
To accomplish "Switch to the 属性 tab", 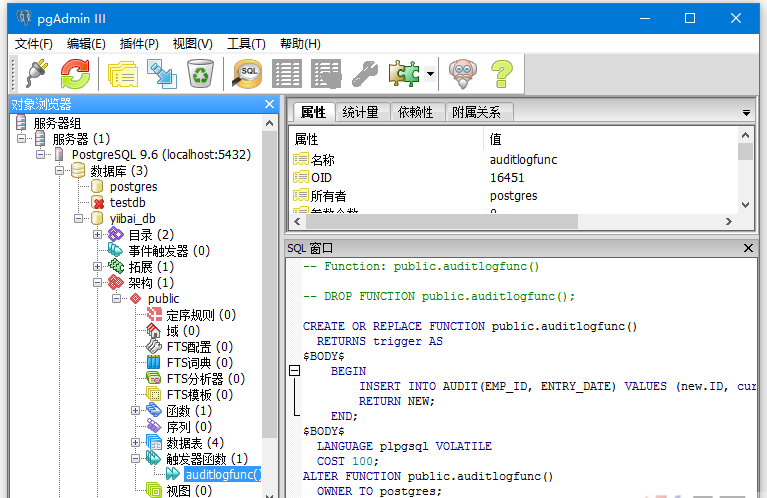I will (313, 112).
